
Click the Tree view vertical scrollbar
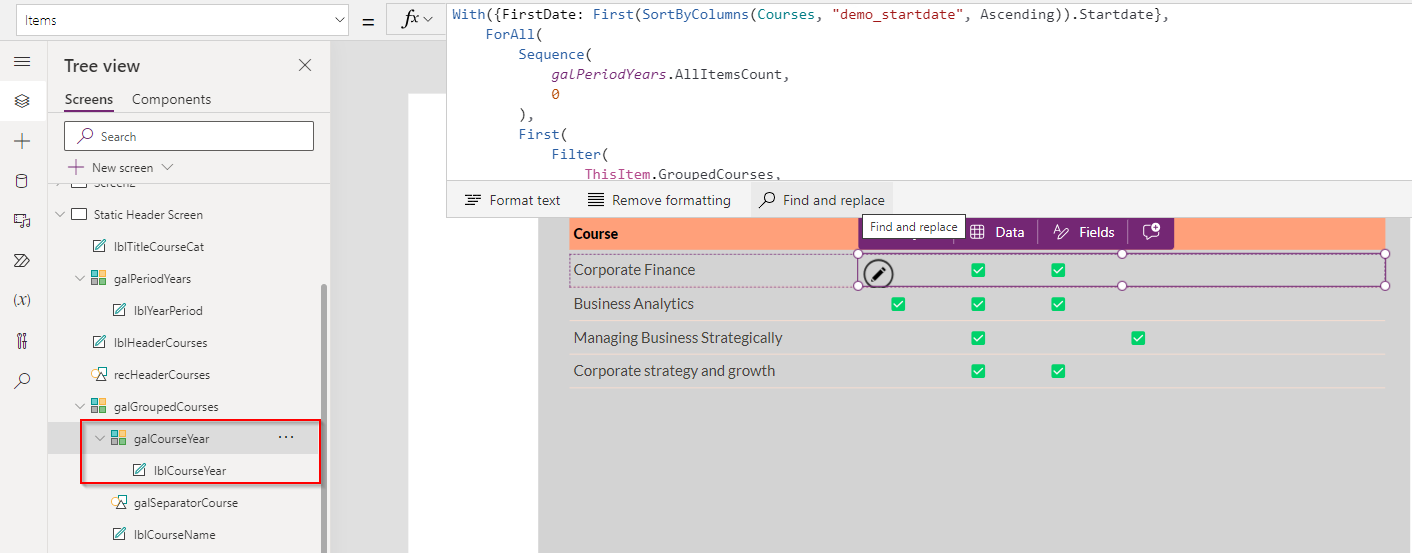pos(322,417)
